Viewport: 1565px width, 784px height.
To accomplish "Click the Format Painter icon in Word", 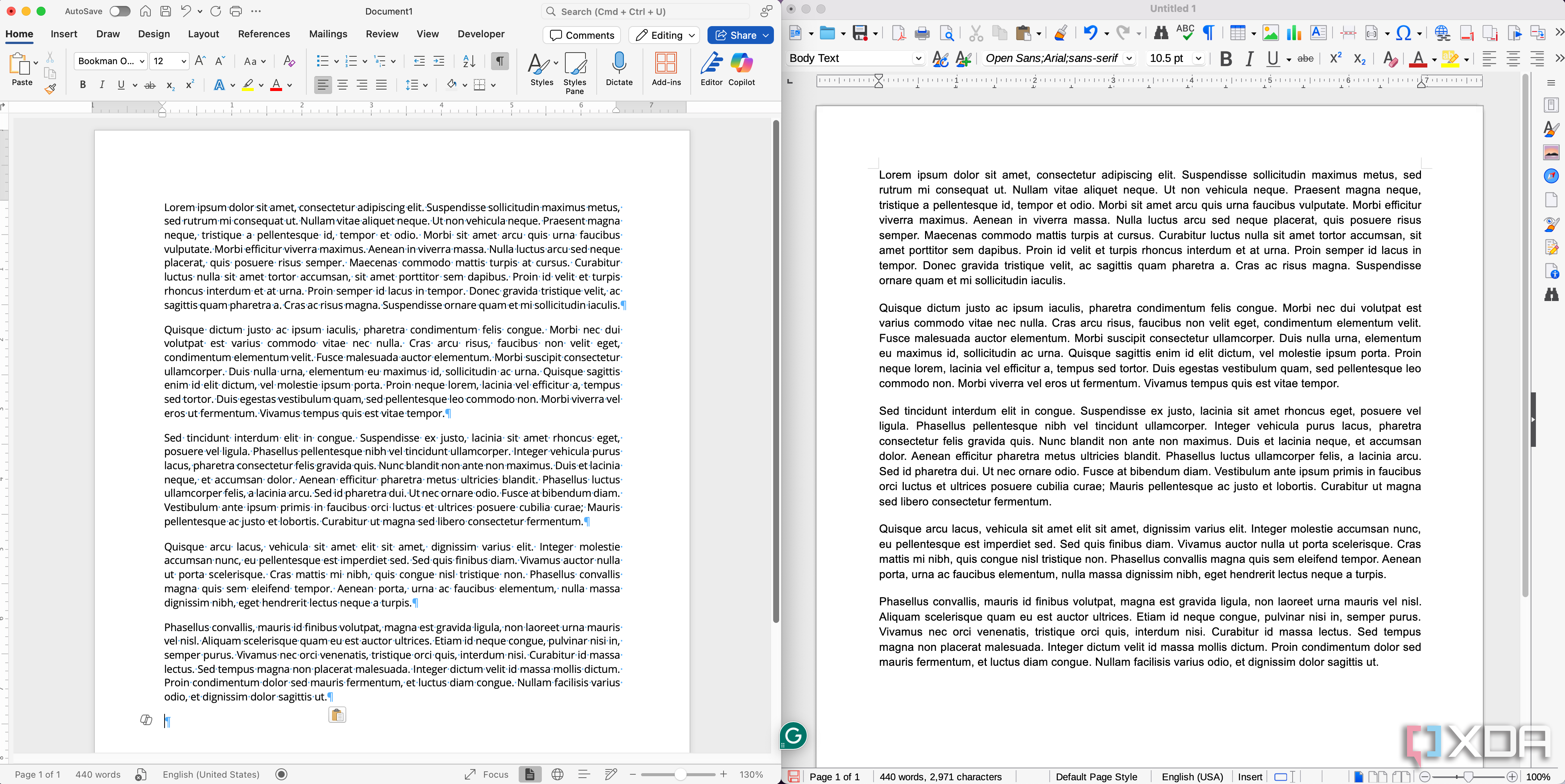I will [50, 89].
